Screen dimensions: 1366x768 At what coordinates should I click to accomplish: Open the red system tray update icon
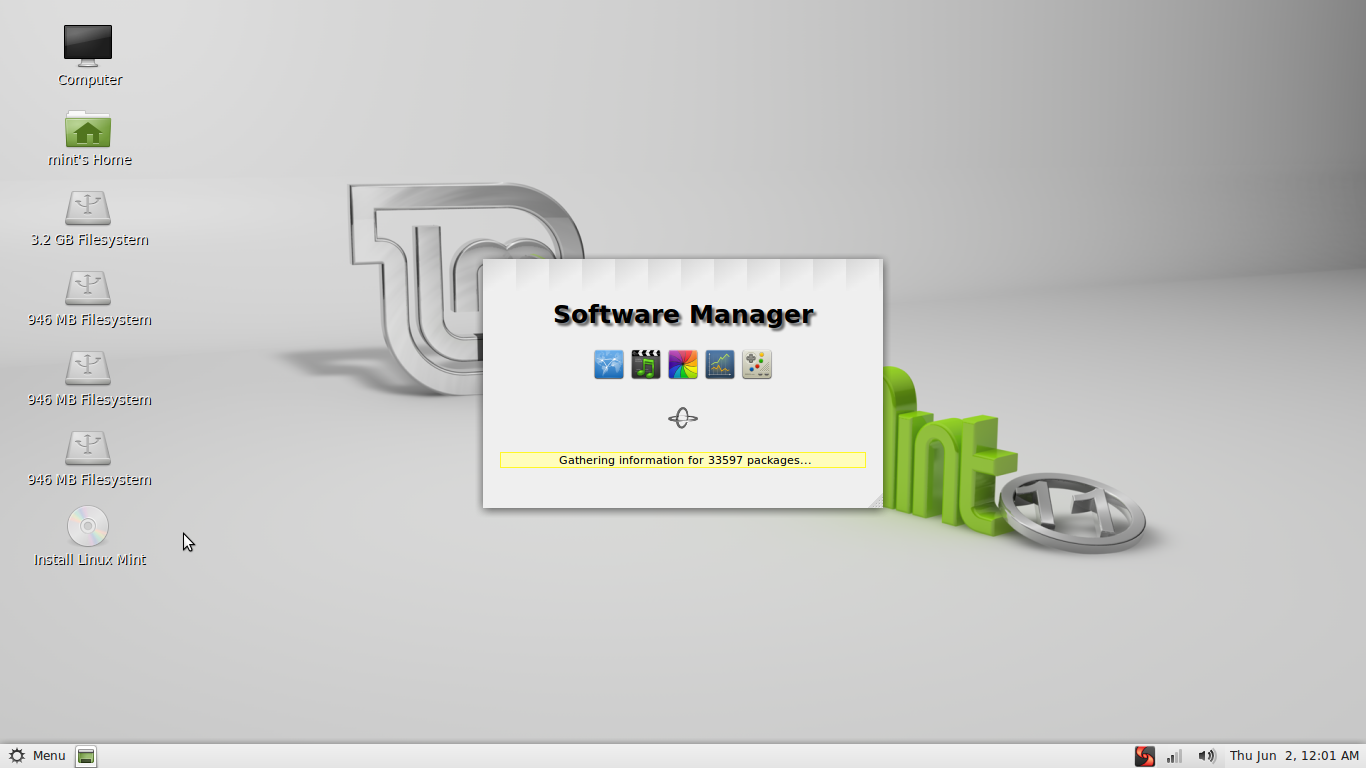point(1143,756)
